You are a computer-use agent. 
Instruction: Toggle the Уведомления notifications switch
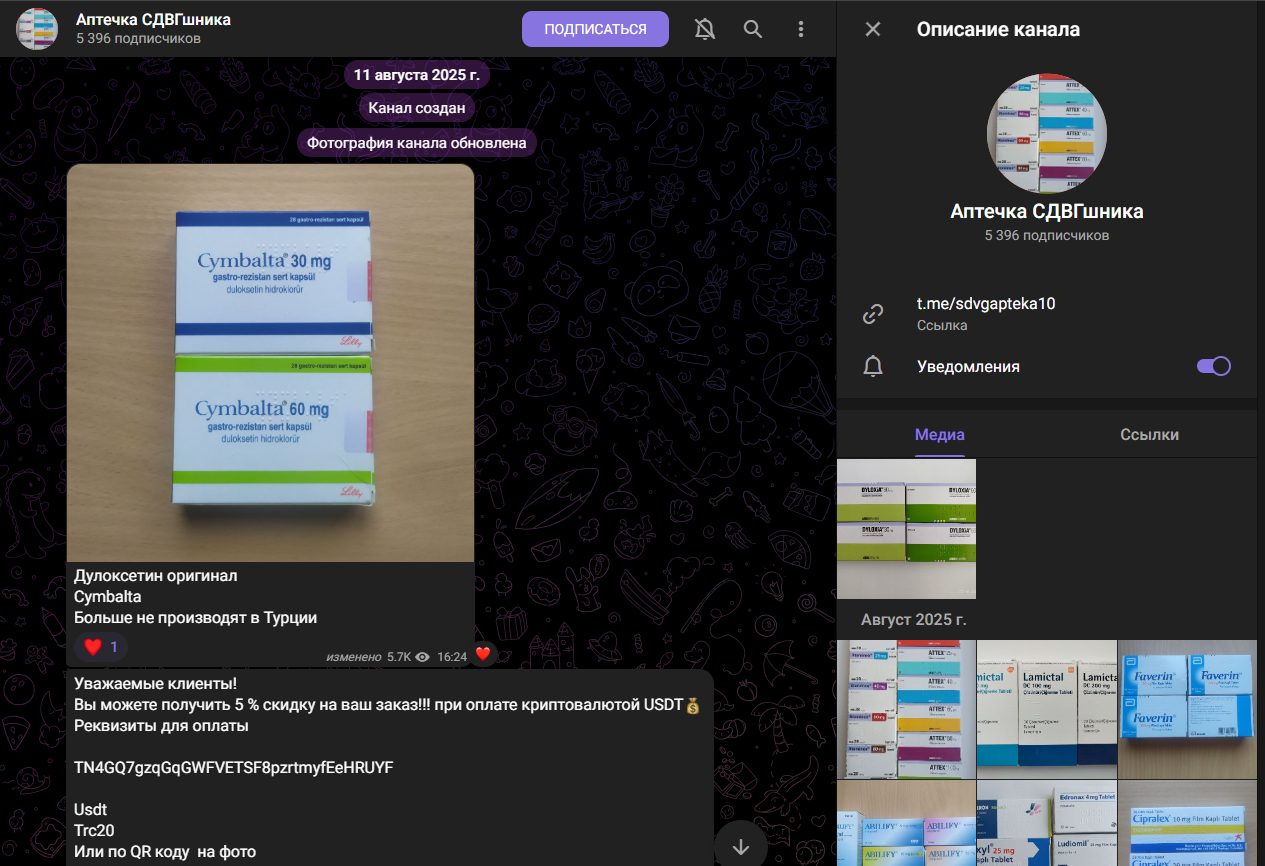coord(1213,366)
